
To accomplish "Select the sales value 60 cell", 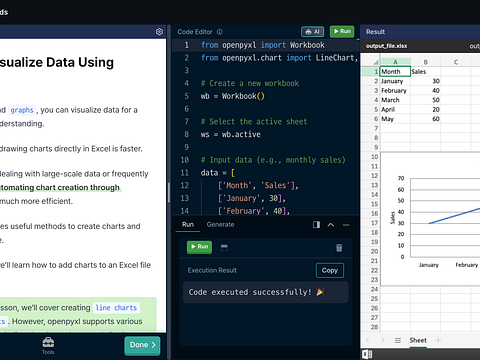I will [426, 119].
